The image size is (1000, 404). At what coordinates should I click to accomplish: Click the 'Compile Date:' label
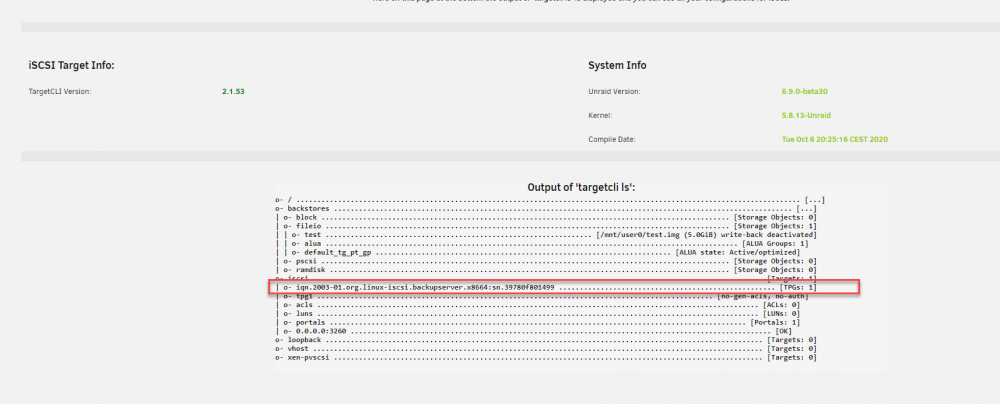(x=612, y=139)
